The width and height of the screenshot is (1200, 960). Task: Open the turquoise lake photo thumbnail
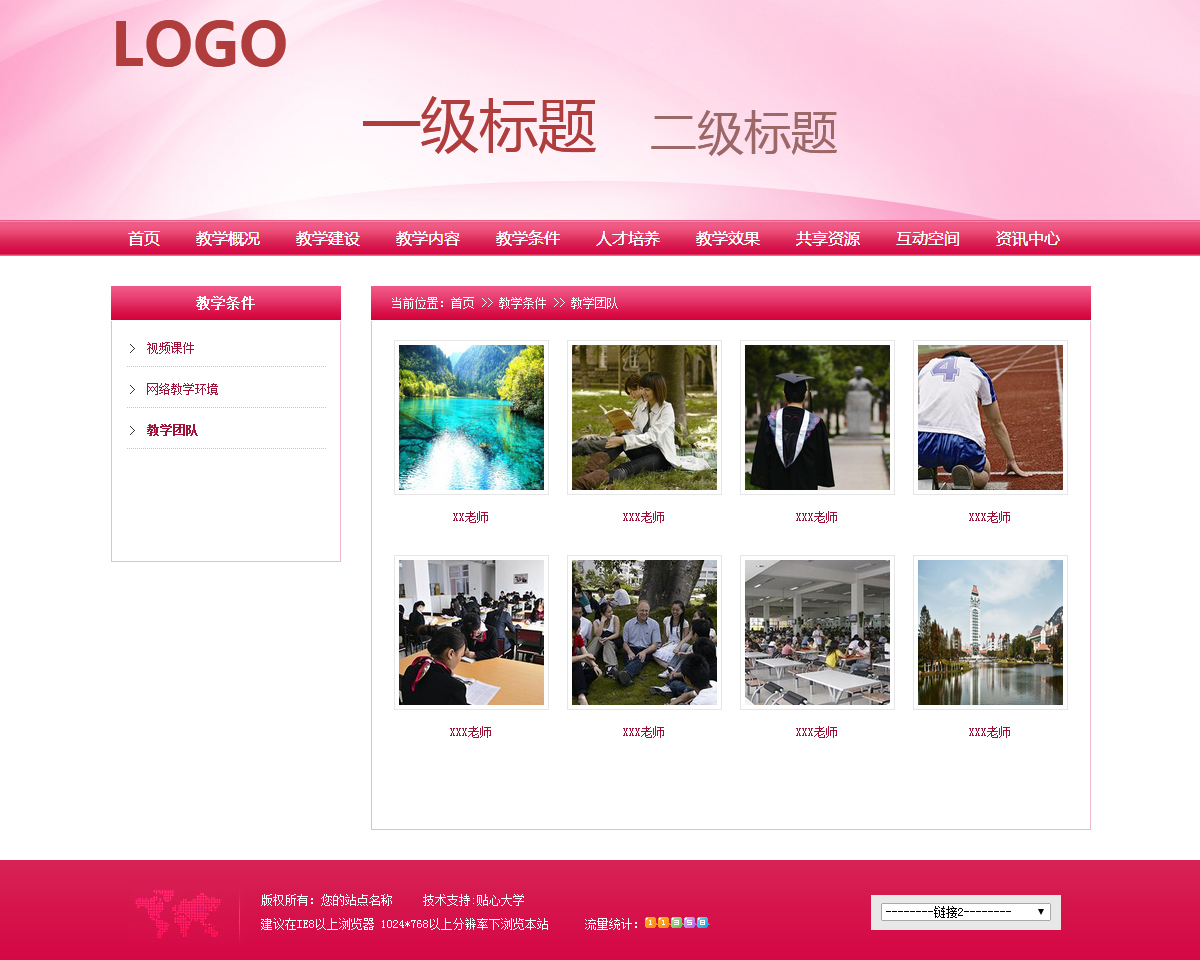pos(471,417)
